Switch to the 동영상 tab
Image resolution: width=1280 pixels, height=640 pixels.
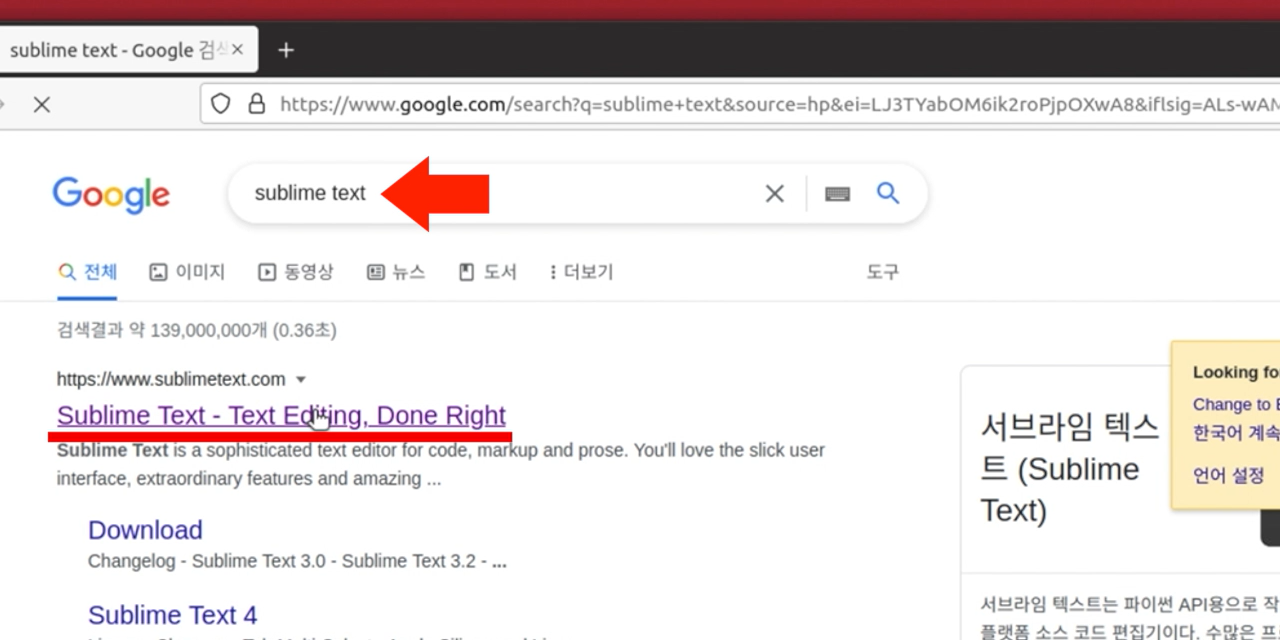[x=296, y=272]
